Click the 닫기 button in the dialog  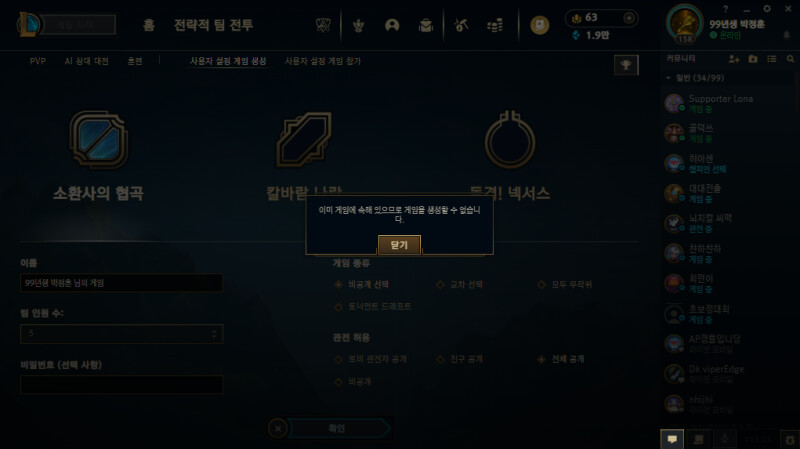399,245
